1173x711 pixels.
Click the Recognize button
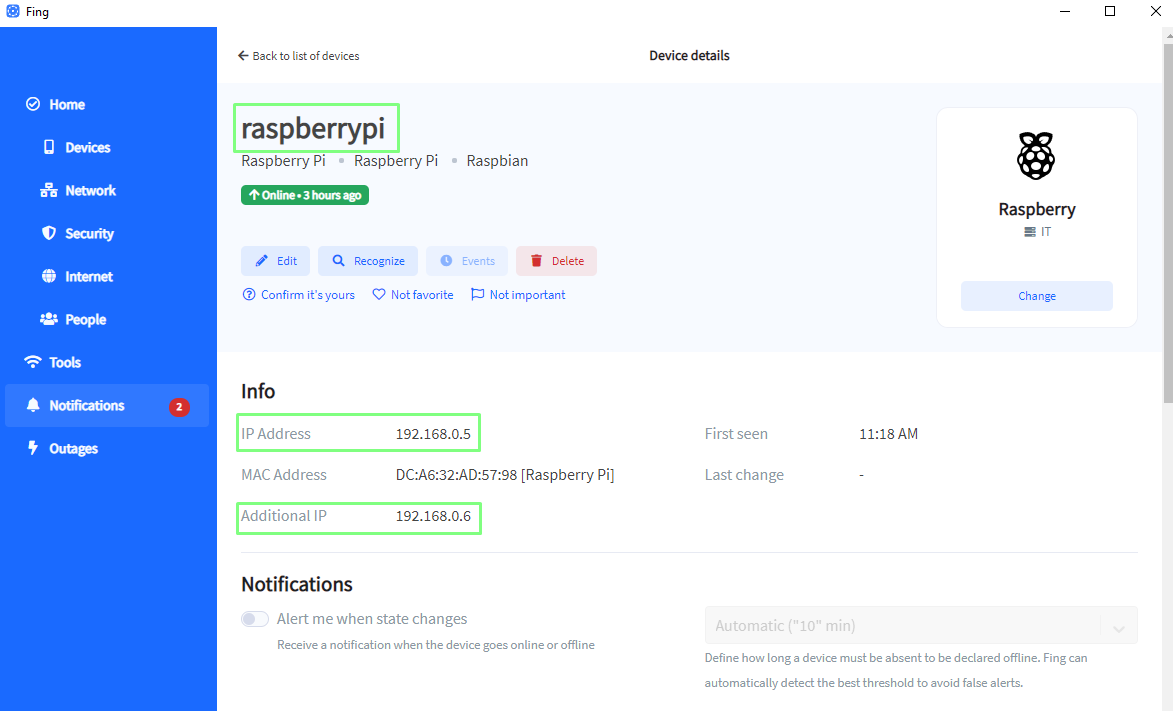coord(367,260)
